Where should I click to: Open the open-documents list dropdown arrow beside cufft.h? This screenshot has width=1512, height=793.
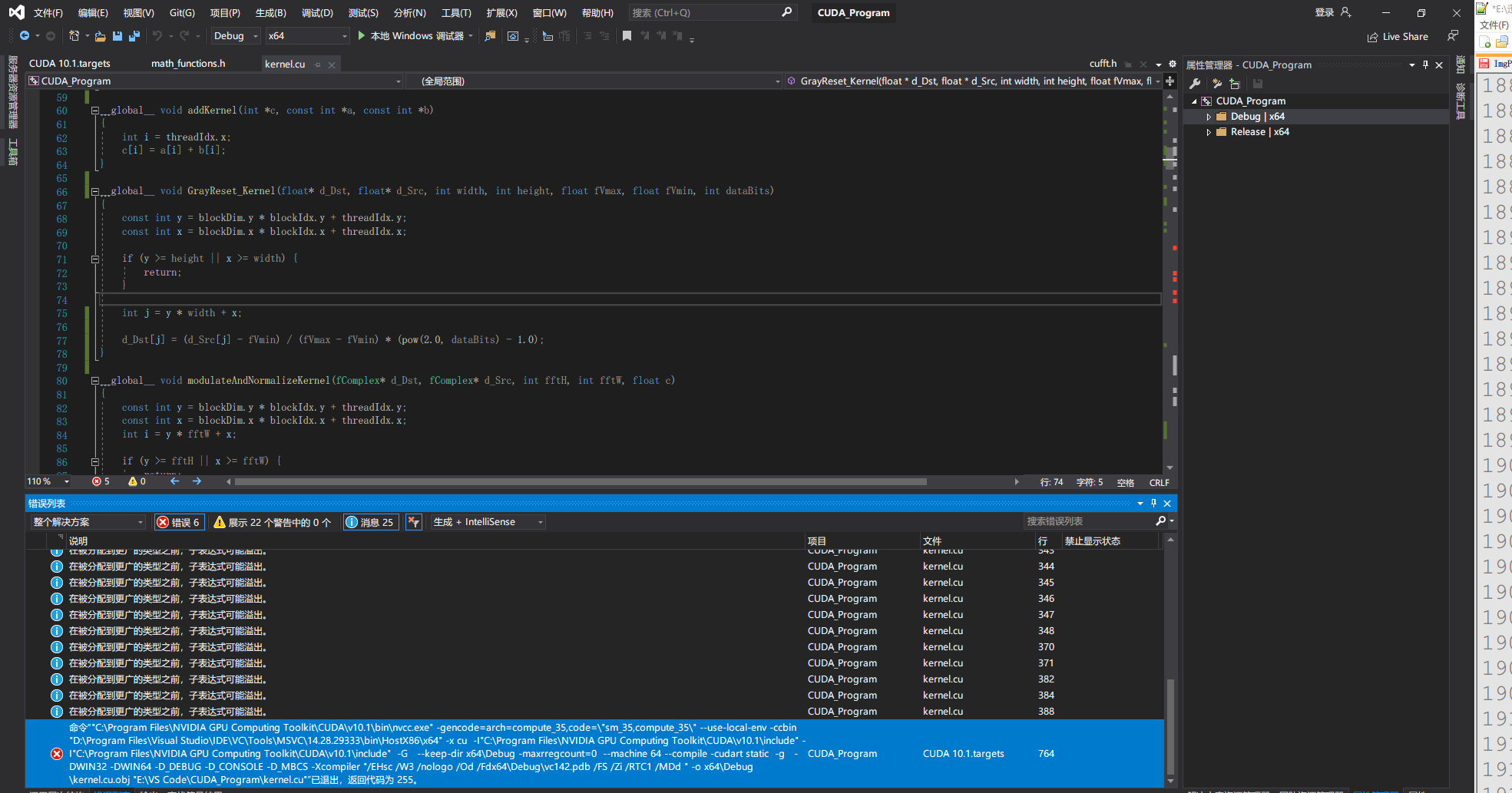tap(1158, 64)
